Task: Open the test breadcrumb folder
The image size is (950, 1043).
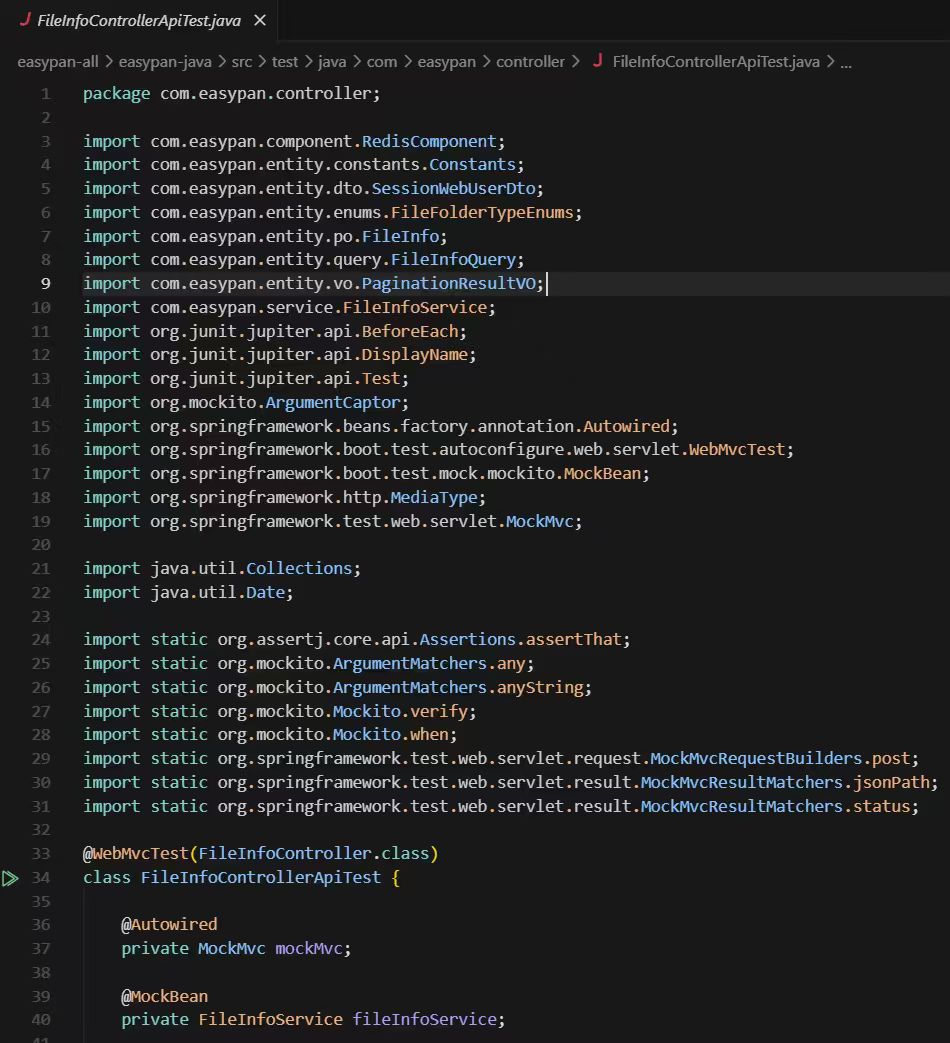Action: pos(285,62)
